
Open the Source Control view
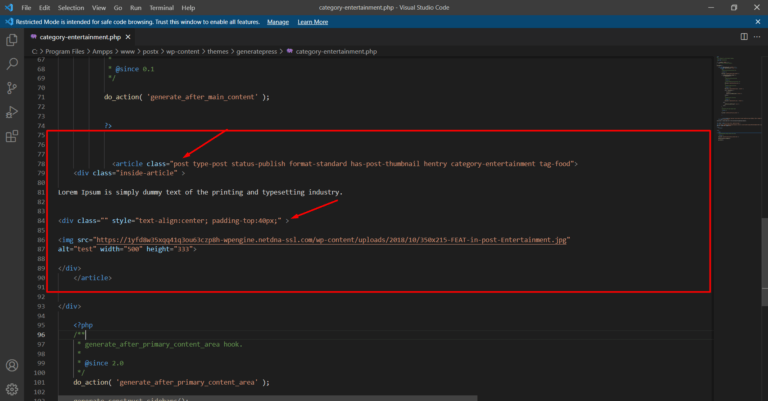(12, 88)
